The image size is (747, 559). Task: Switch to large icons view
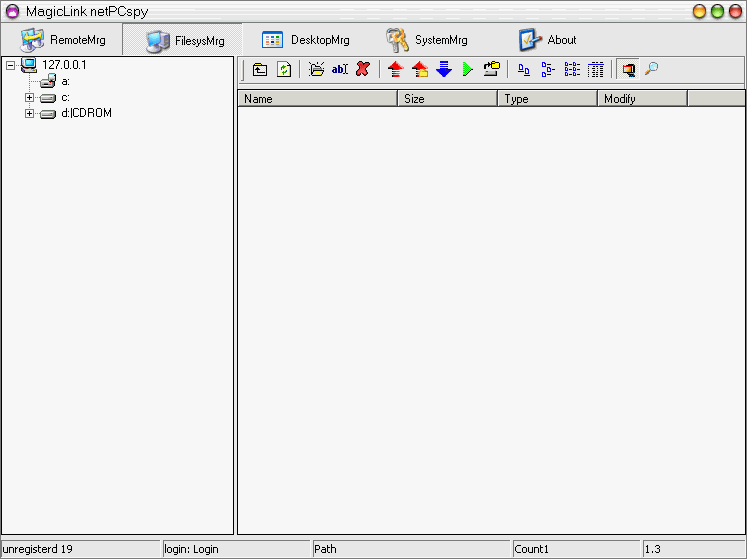(x=523, y=70)
